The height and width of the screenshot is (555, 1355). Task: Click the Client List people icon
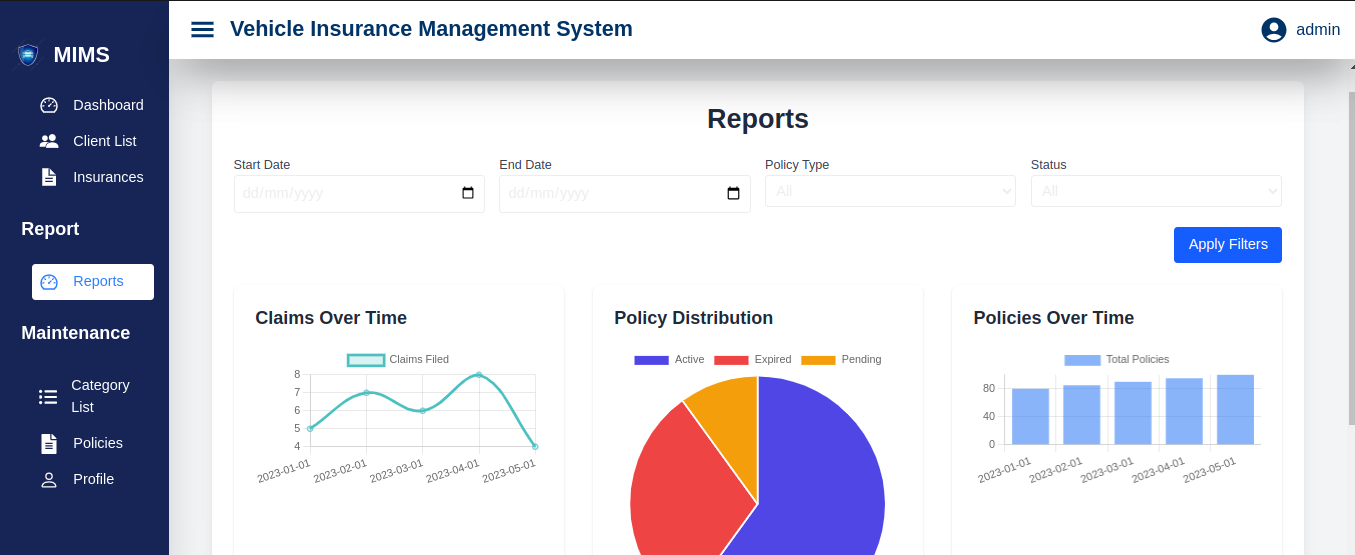(x=49, y=141)
